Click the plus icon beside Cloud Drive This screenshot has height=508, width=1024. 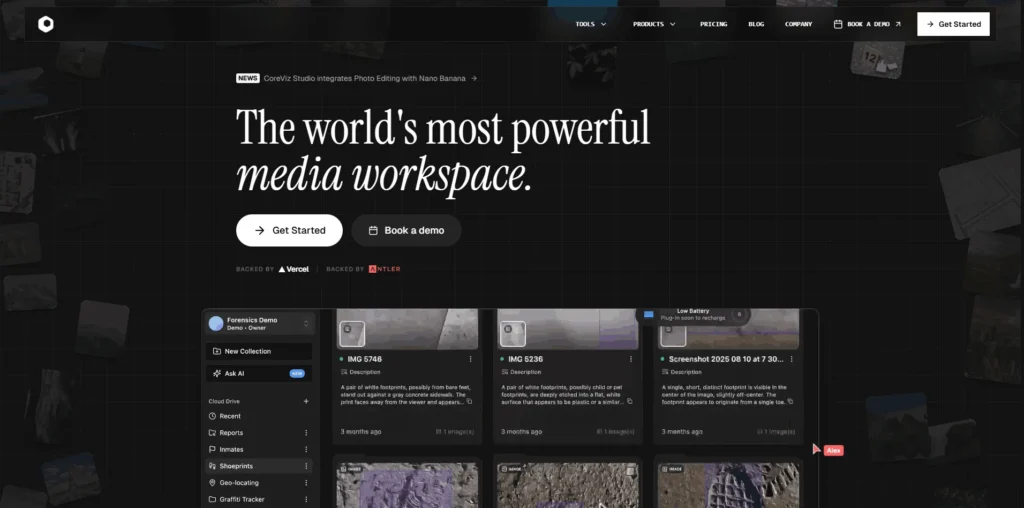pyautogui.click(x=306, y=401)
